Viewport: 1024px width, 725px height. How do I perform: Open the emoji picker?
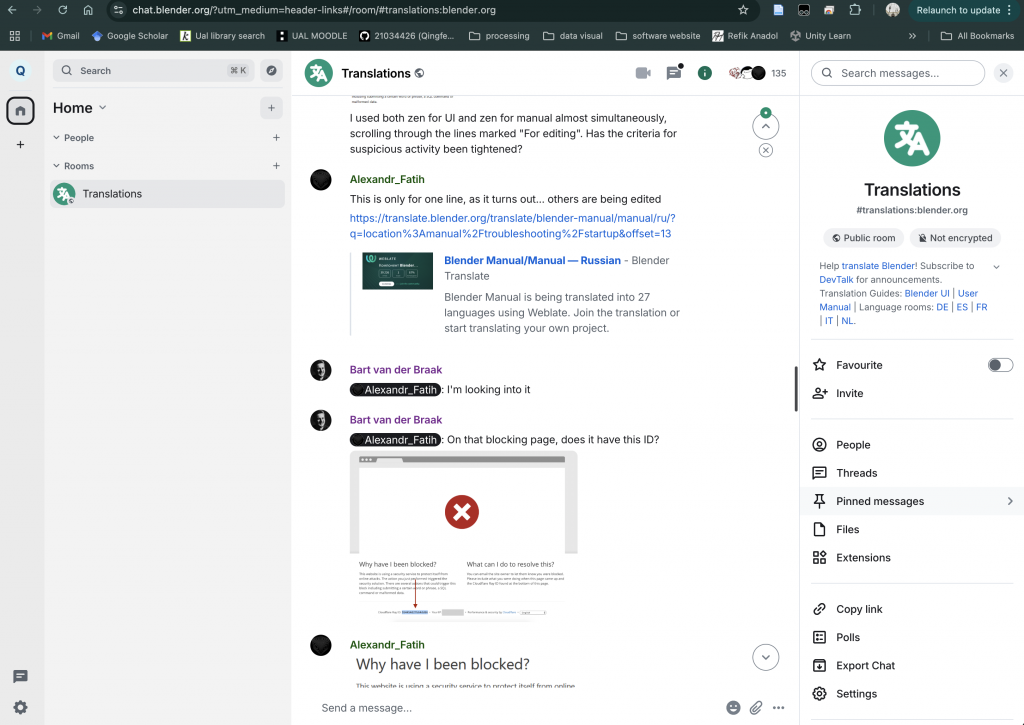tap(733, 707)
